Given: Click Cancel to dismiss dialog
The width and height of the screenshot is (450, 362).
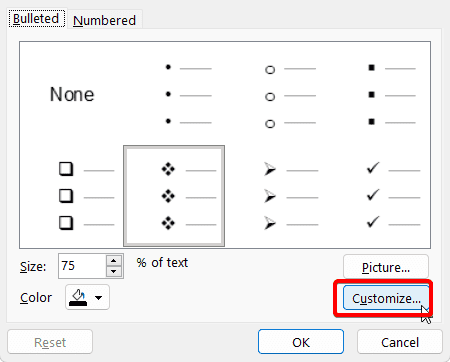Looking at the screenshot, I should (400, 342).
